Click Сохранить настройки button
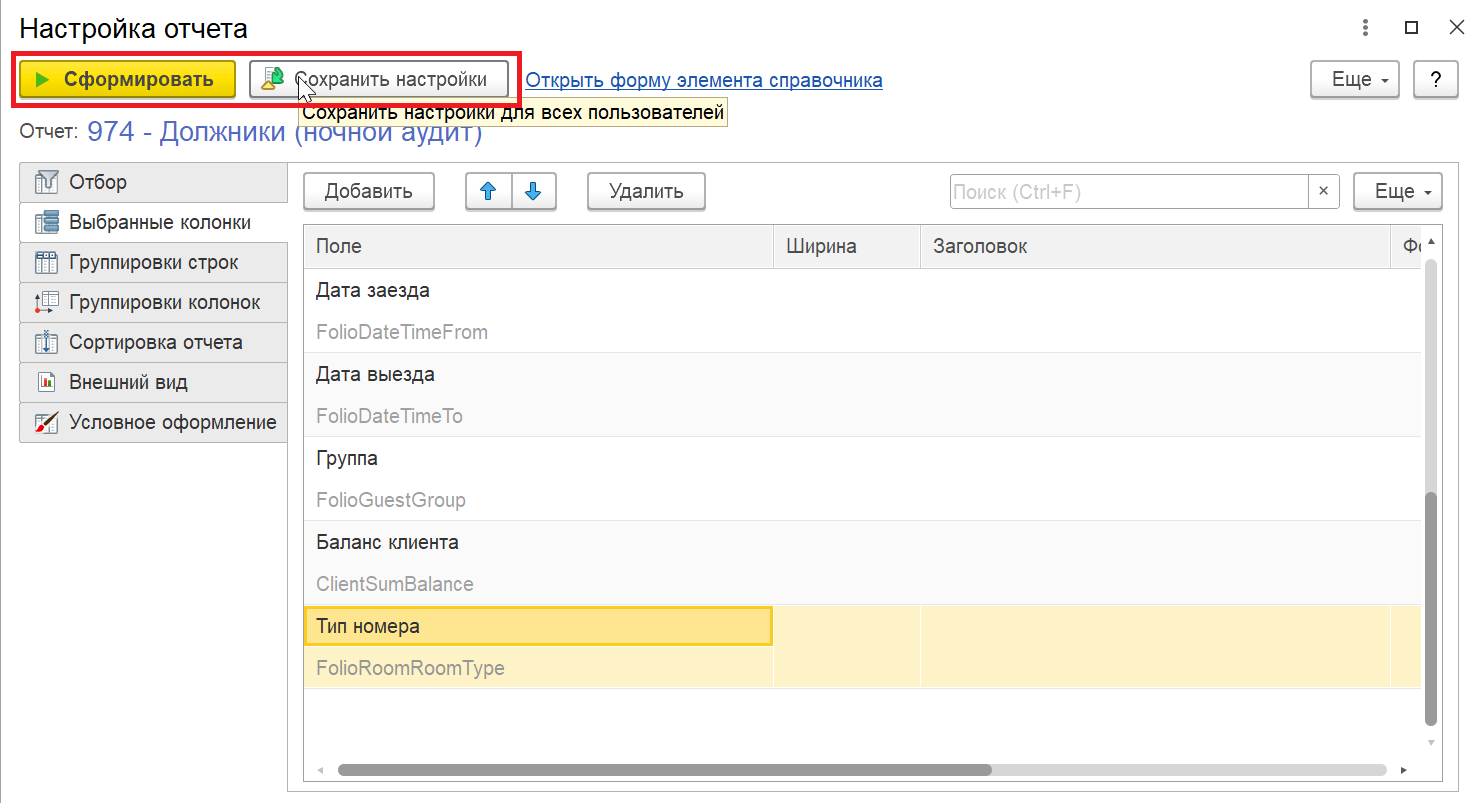This screenshot has height=803, width=1481. click(379, 80)
